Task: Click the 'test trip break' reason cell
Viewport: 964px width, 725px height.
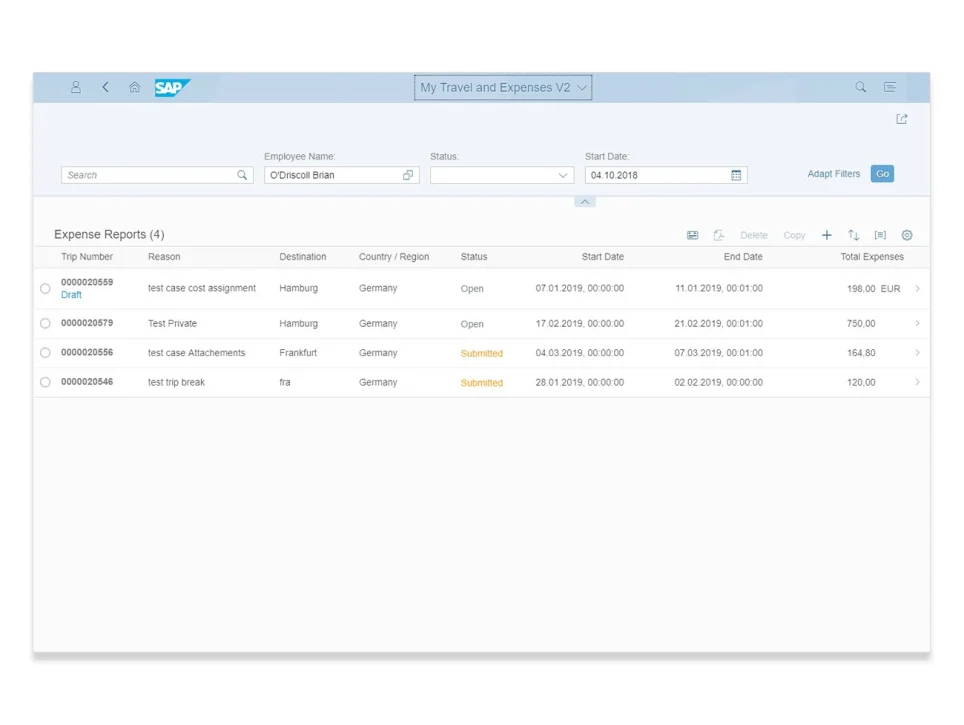Action: 176,382
